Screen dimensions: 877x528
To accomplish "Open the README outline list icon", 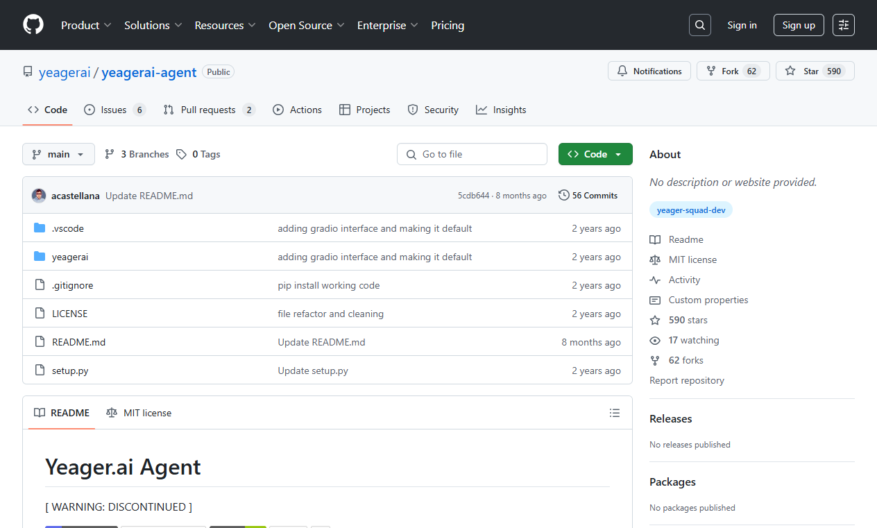I will 615,413.
